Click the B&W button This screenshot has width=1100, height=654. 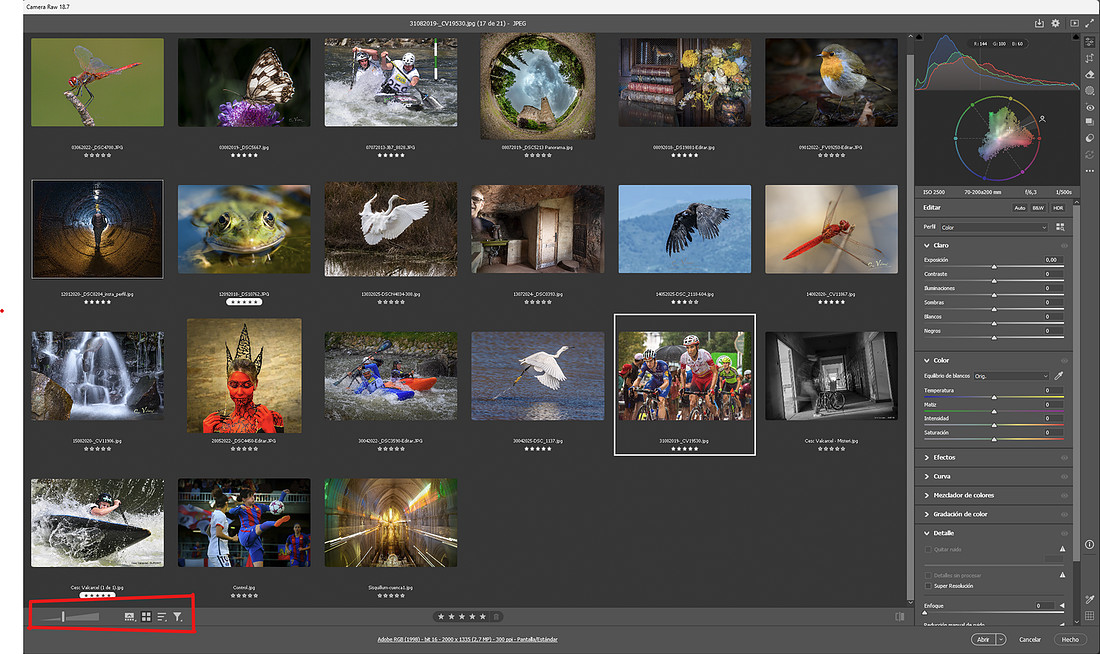click(1038, 208)
